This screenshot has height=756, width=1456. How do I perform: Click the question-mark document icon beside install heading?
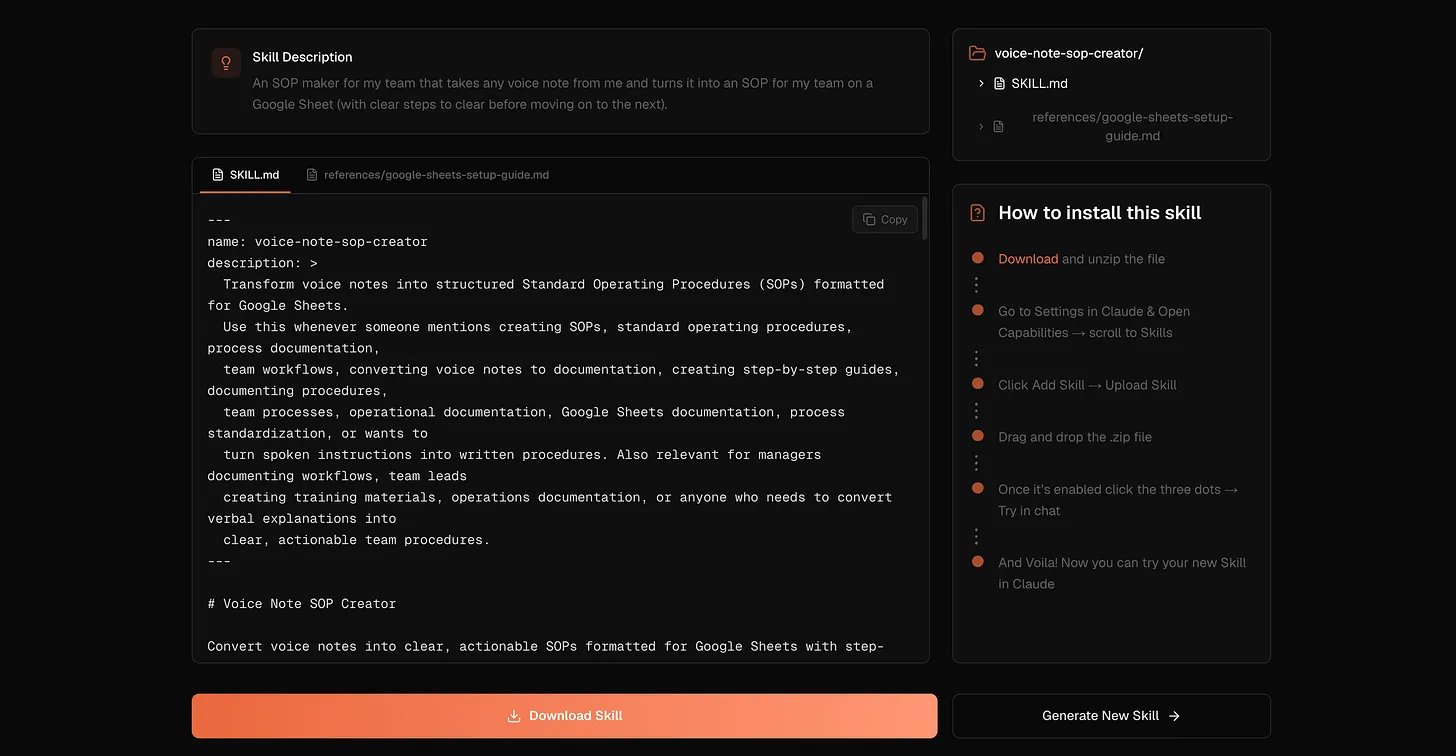tap(978, 213)
